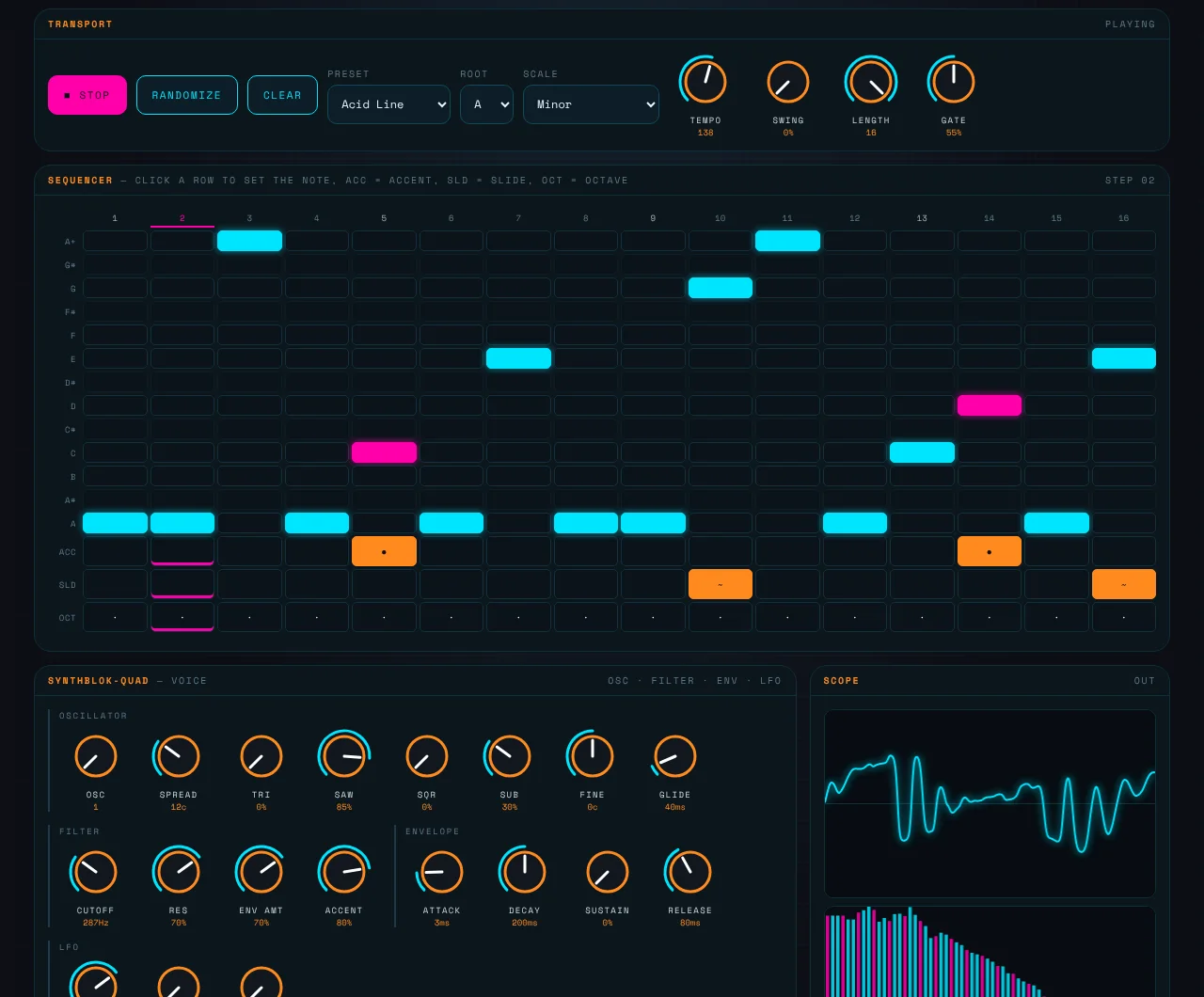This screenshot has height=997, width=1204.
Task: Click the SAW oscillator knob
Action: (x=344, y=756)
